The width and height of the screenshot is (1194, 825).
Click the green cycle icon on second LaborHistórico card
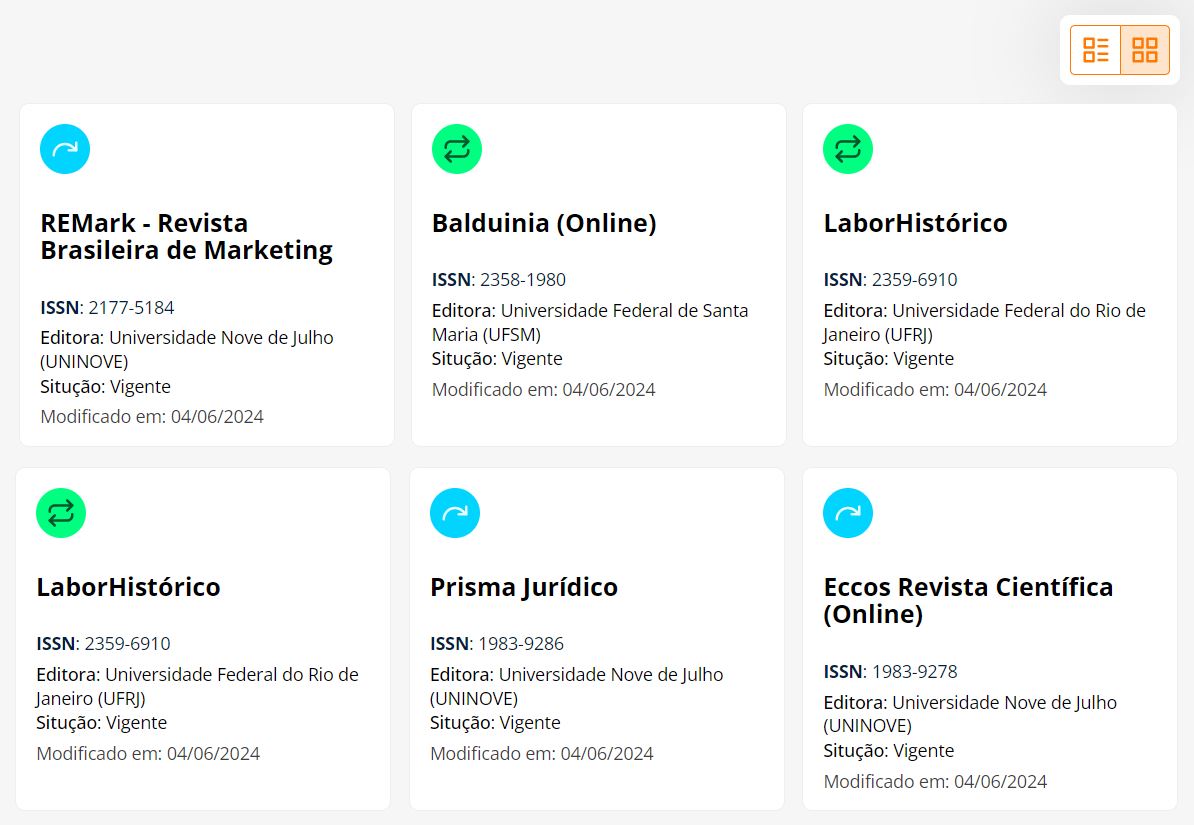click(61, 512)
